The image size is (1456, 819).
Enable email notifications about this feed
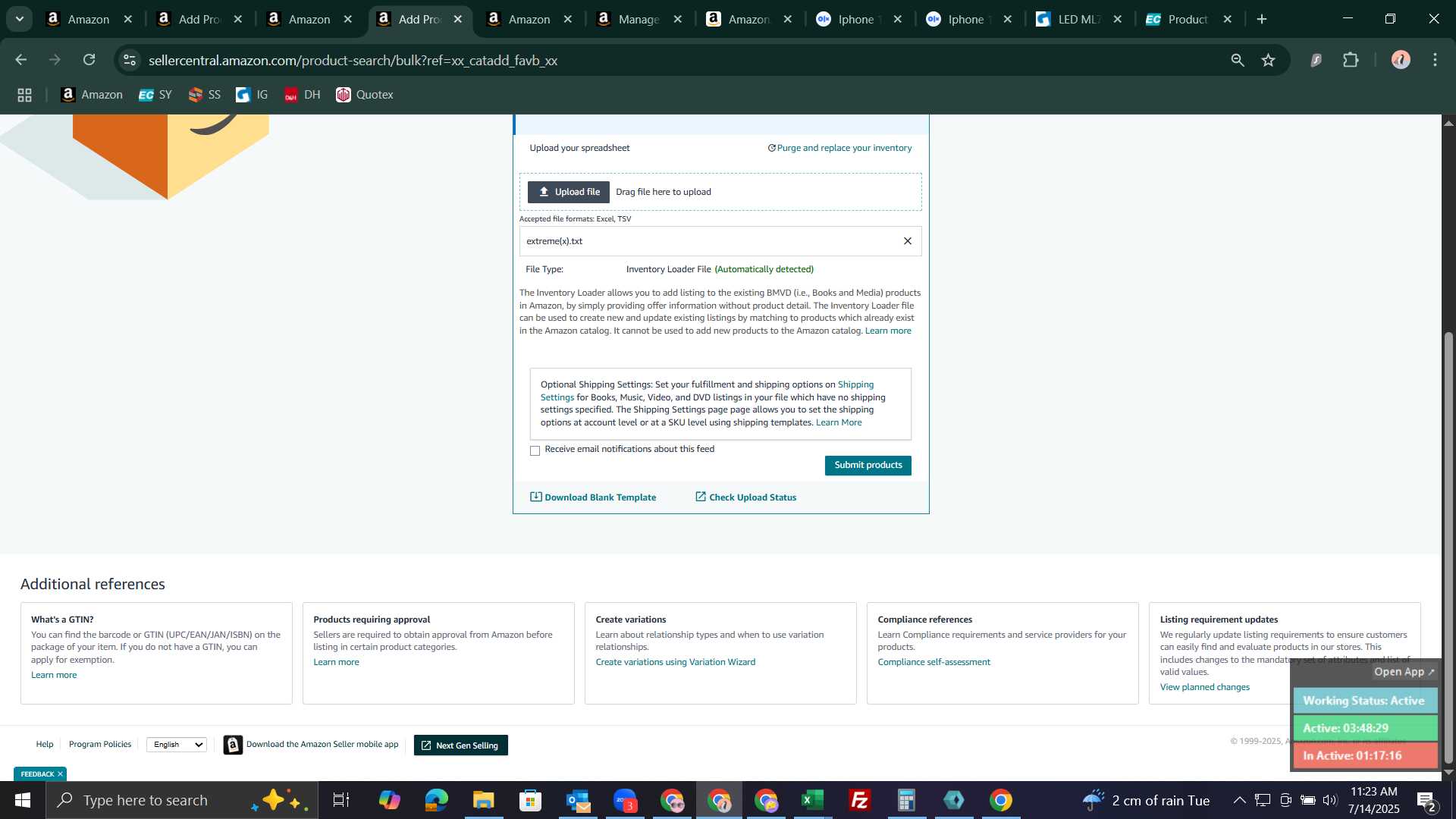tap(535, 450)
